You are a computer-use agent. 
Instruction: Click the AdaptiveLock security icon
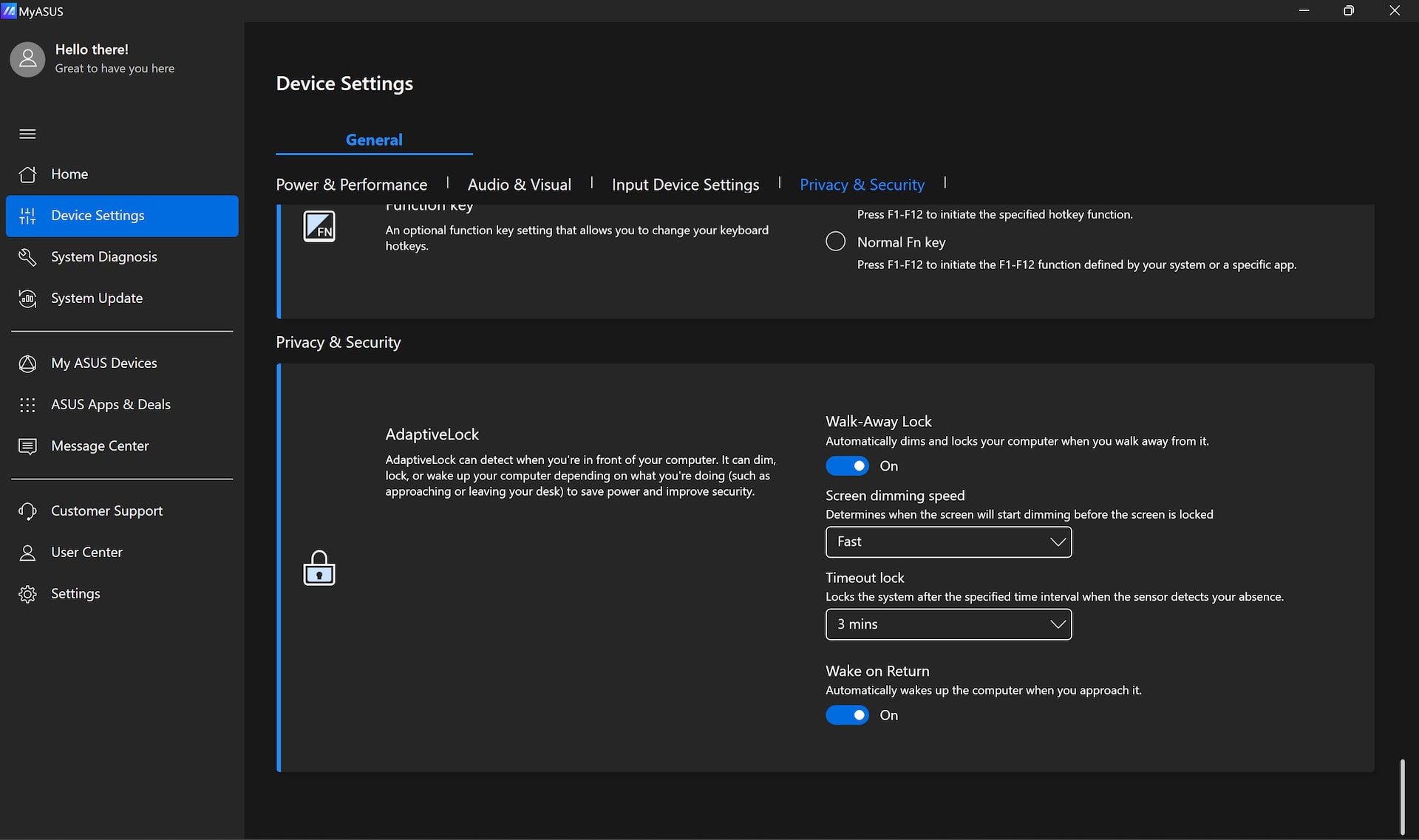[x=319, y=567]
